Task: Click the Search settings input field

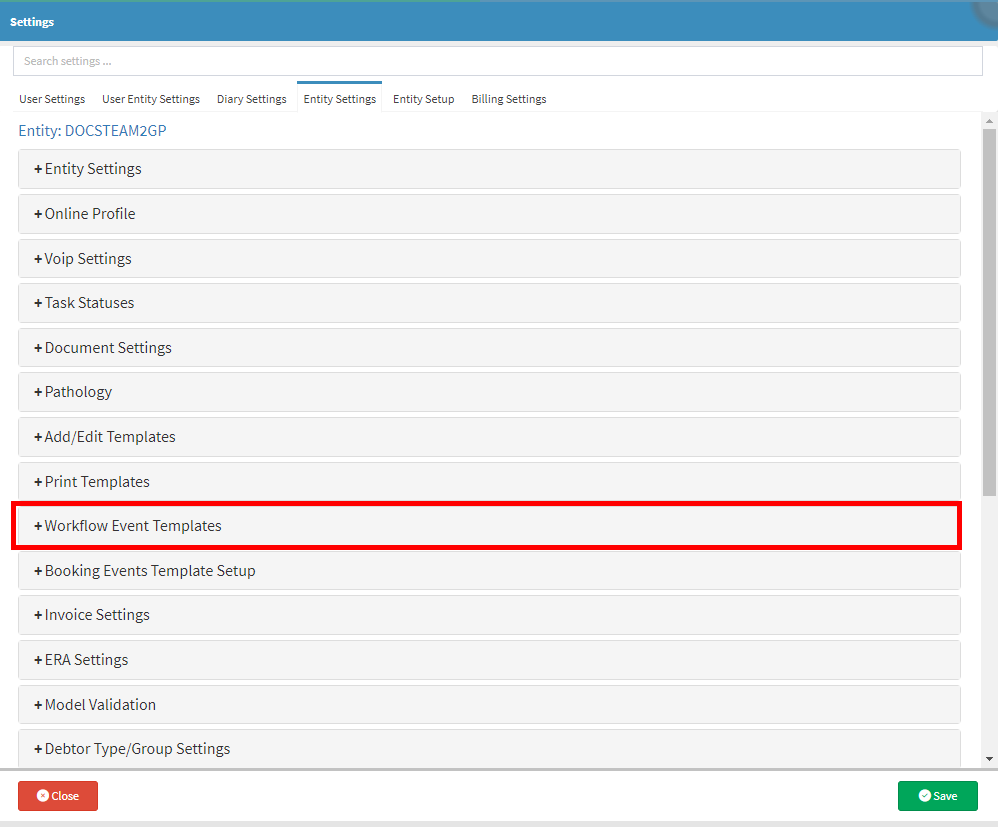Action: pos(497,61)
